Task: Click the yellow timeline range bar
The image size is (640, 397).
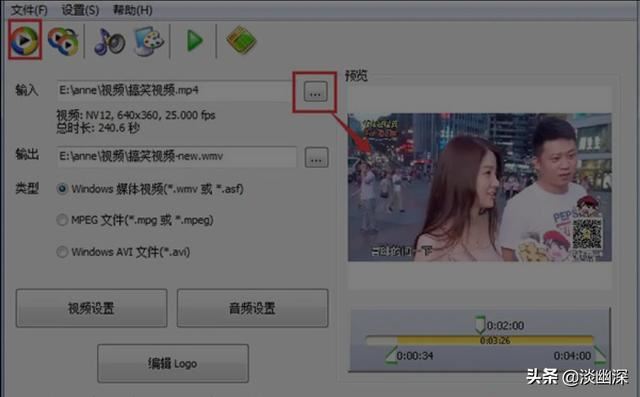Action: coord(495,340)
